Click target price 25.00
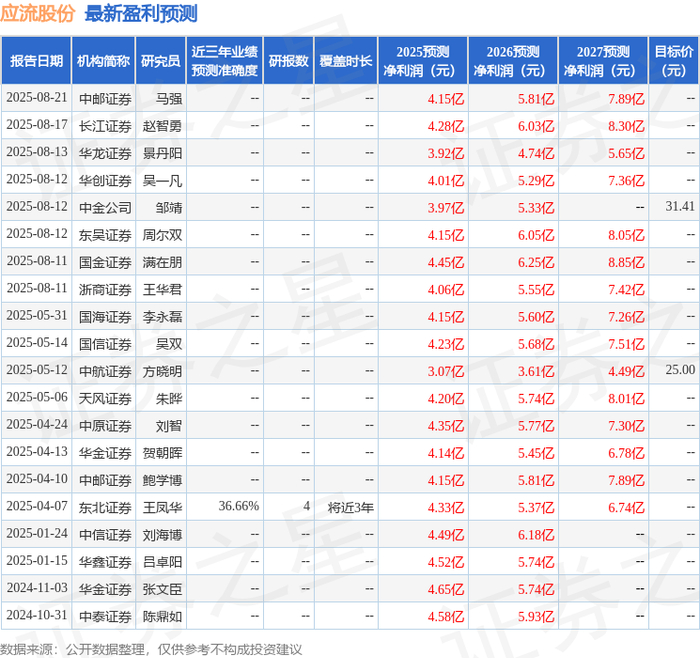 680,370
